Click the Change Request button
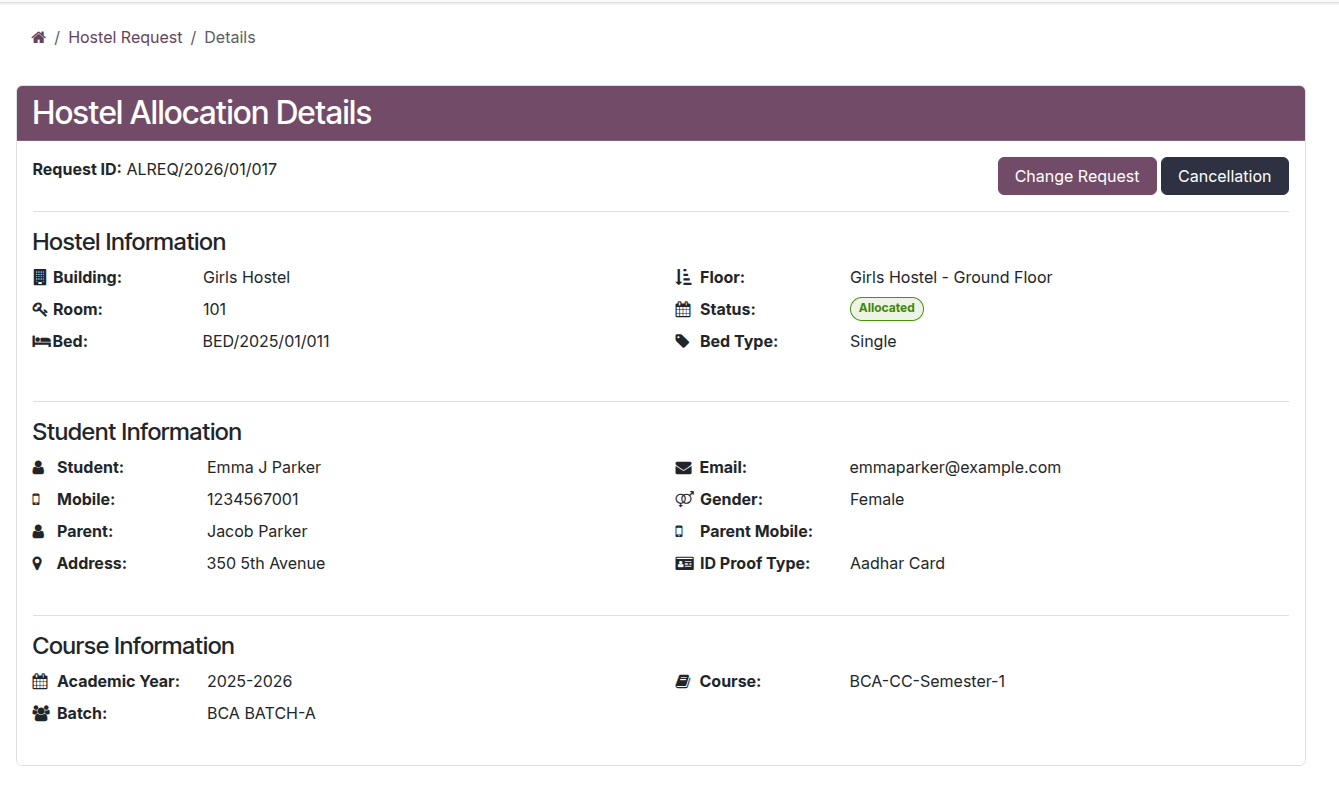The image size is (1339, 789). point(1077,176)
